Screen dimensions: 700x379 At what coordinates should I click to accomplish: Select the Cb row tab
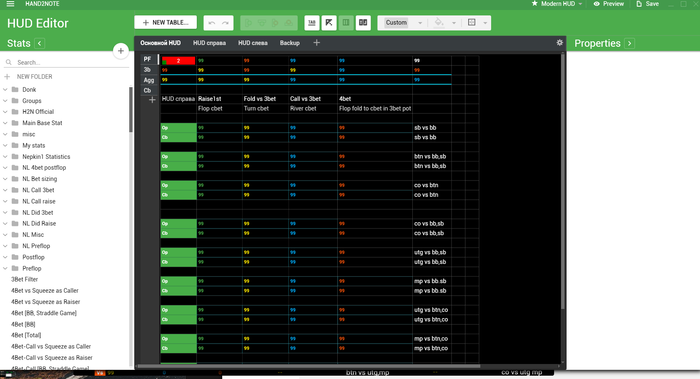(x=148, y=91)
